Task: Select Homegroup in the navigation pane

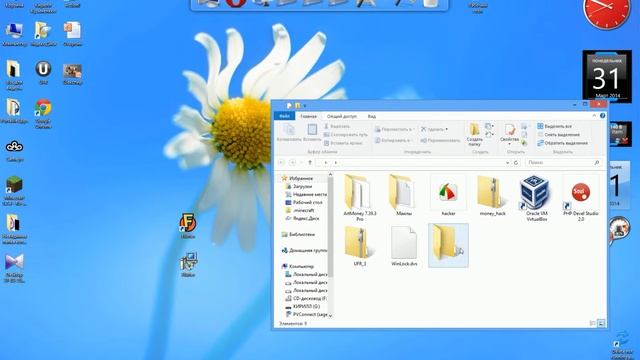Action: pyautogui.click(x=304, y=250)
